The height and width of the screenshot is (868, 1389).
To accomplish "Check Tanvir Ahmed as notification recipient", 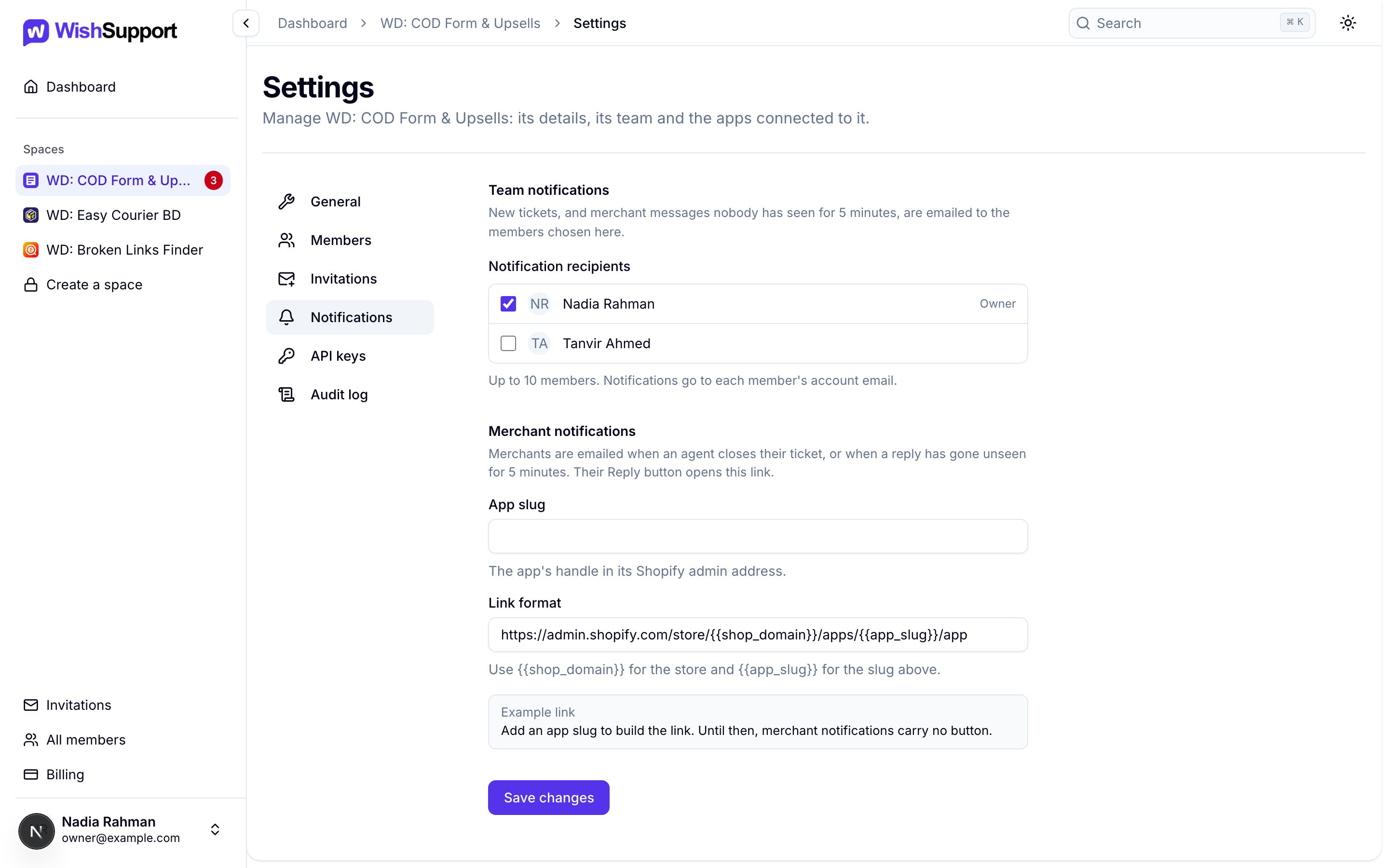I will tap(508, 343).
